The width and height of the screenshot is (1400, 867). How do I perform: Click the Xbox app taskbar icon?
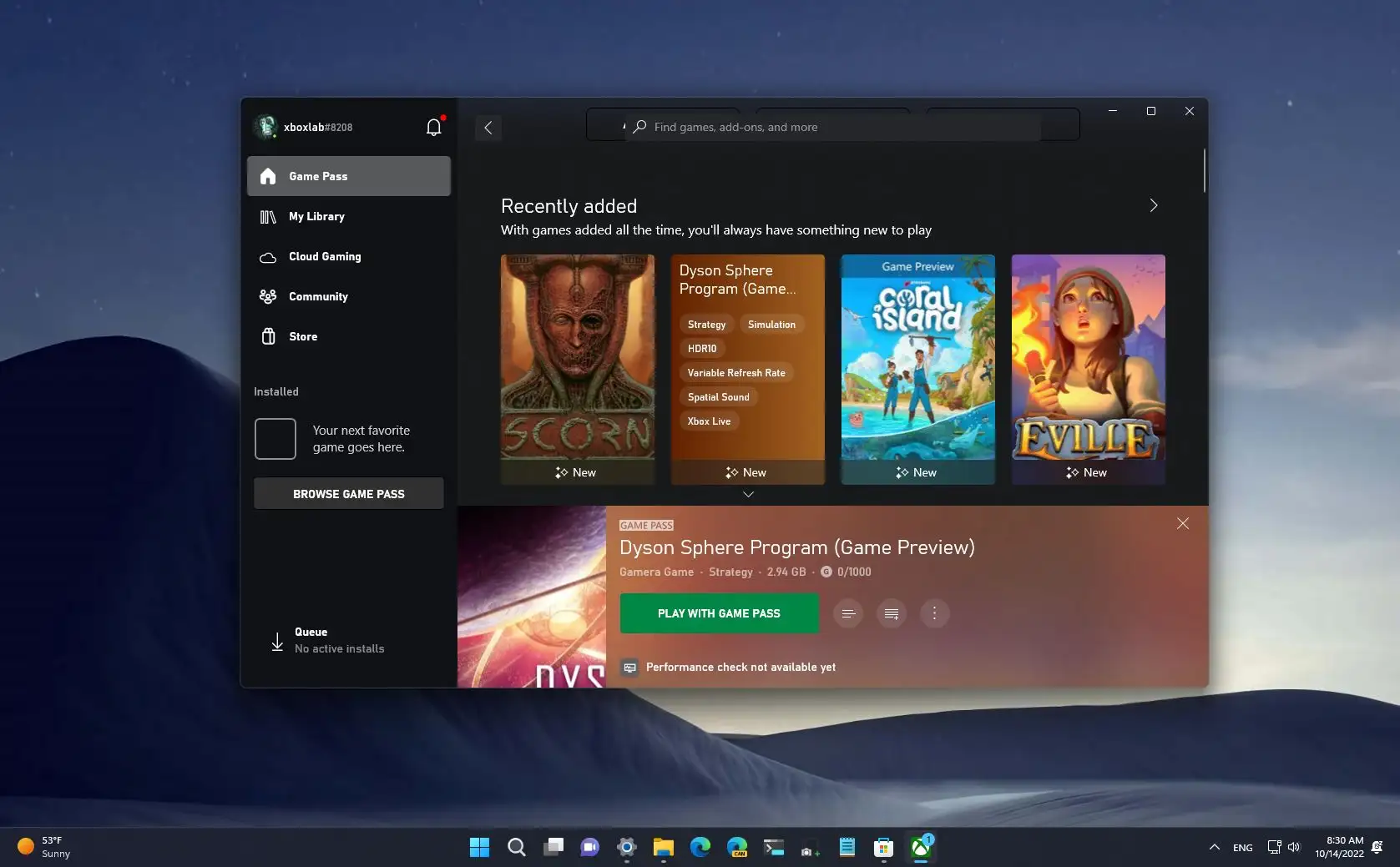point(921,848)
